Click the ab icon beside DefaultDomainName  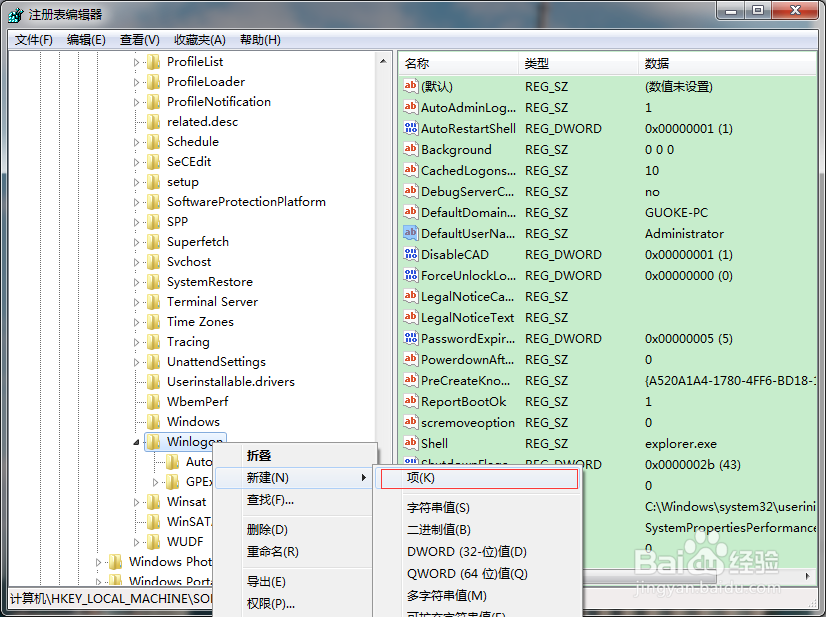click(410, 212)
